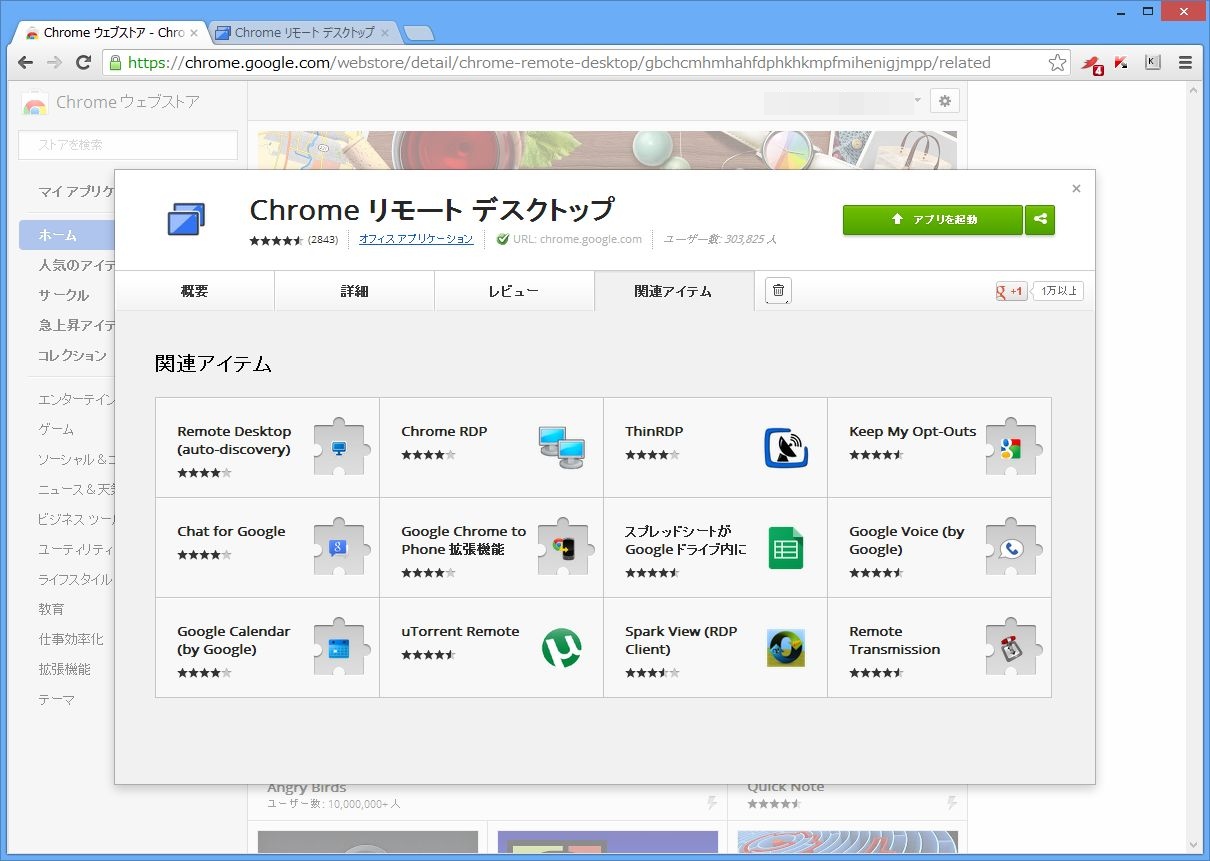Switch to the Chrome リモート デスクトップ browser tab
The width and height of the screenshot is (1210, 861).
(x=304, y=32)
